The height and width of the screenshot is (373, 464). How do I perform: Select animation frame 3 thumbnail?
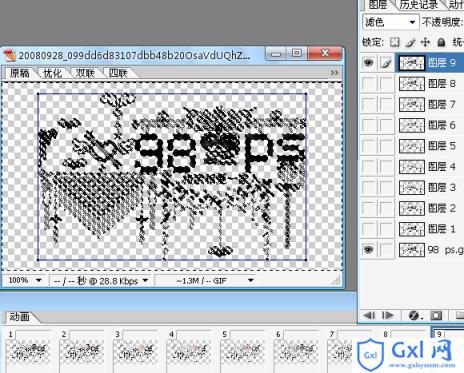coord(135,352)
